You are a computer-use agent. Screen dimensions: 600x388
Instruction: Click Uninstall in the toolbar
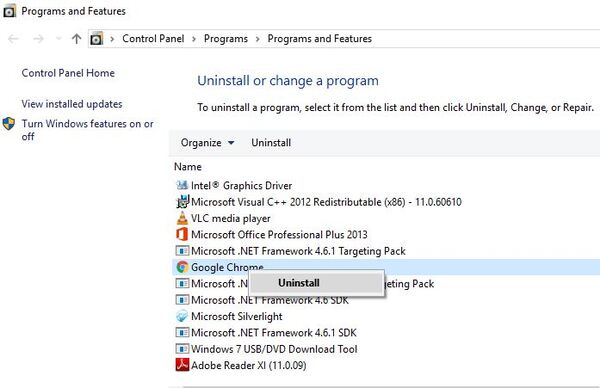[271, 143]
